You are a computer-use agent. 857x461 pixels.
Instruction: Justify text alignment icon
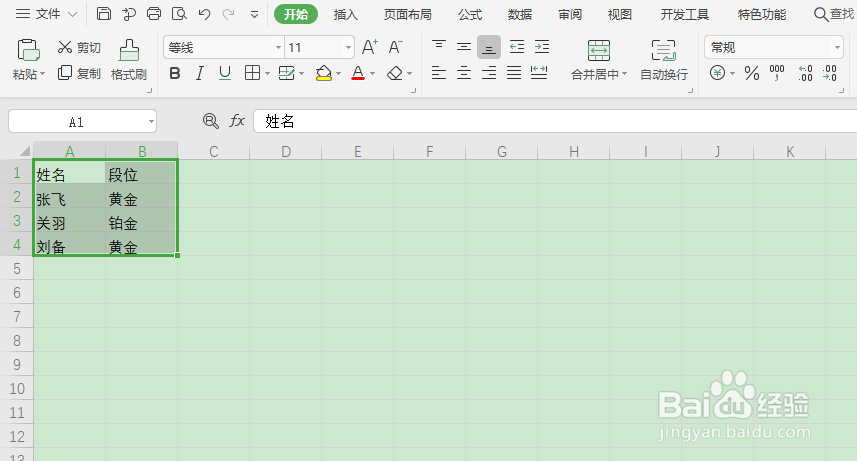click(514, 72)
